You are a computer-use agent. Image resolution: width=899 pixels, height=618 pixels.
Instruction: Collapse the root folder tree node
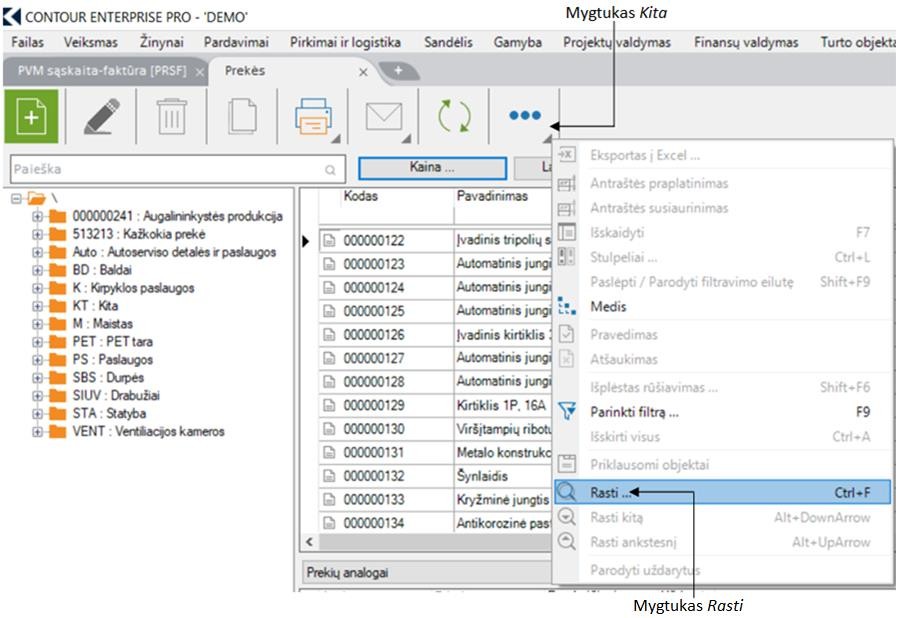(16, 199)
